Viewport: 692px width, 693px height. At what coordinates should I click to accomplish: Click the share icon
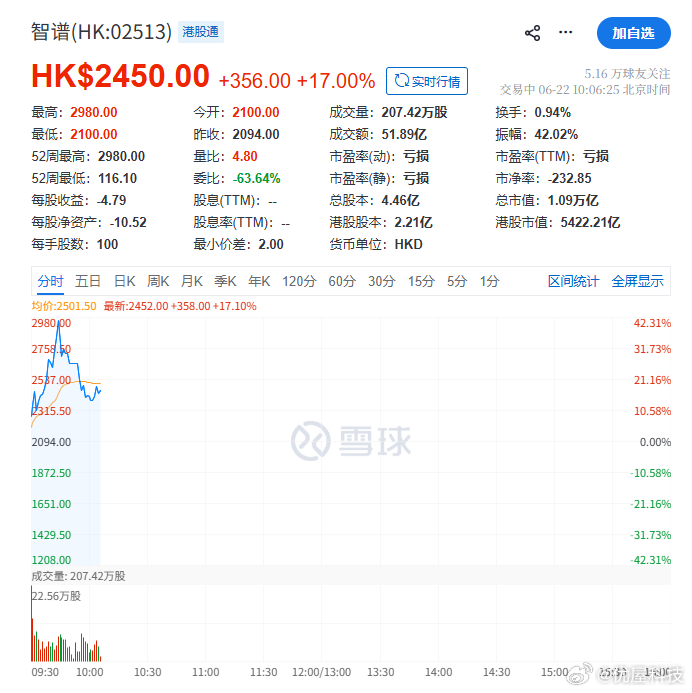coord(532,33)
